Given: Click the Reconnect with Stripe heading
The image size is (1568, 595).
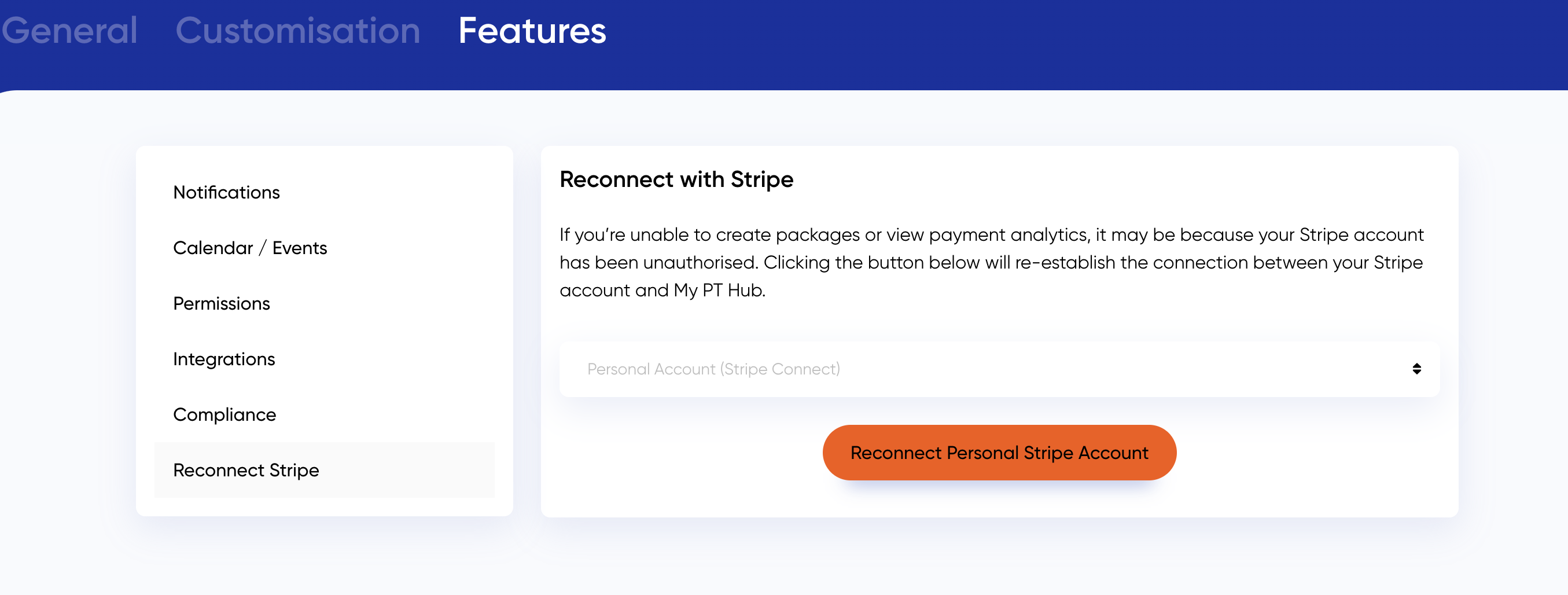Looking at the screenshot, I should click(676, 179).
